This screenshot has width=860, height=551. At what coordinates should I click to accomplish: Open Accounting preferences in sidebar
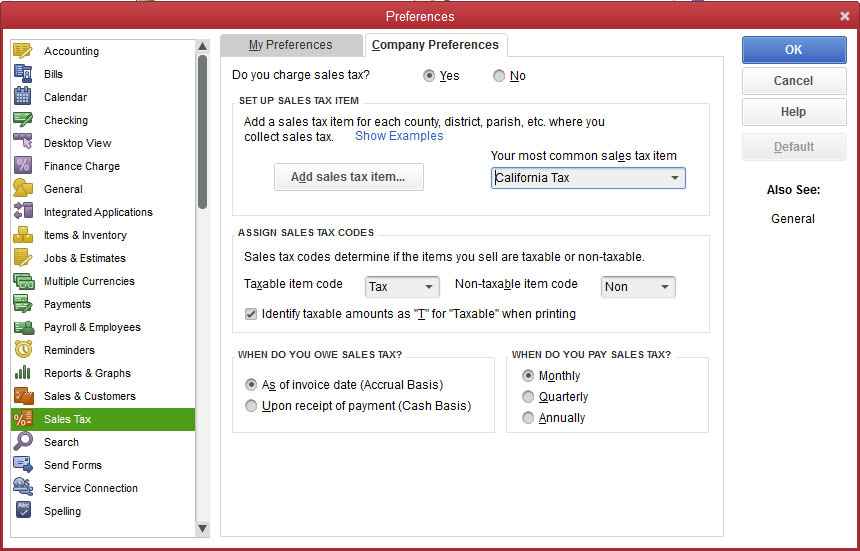(x=103, y=51)
